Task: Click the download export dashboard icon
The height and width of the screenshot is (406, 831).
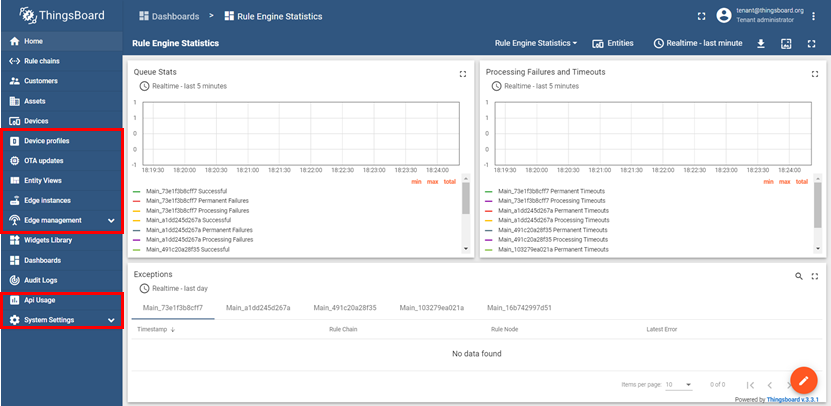Action: (x=761, y=43)
